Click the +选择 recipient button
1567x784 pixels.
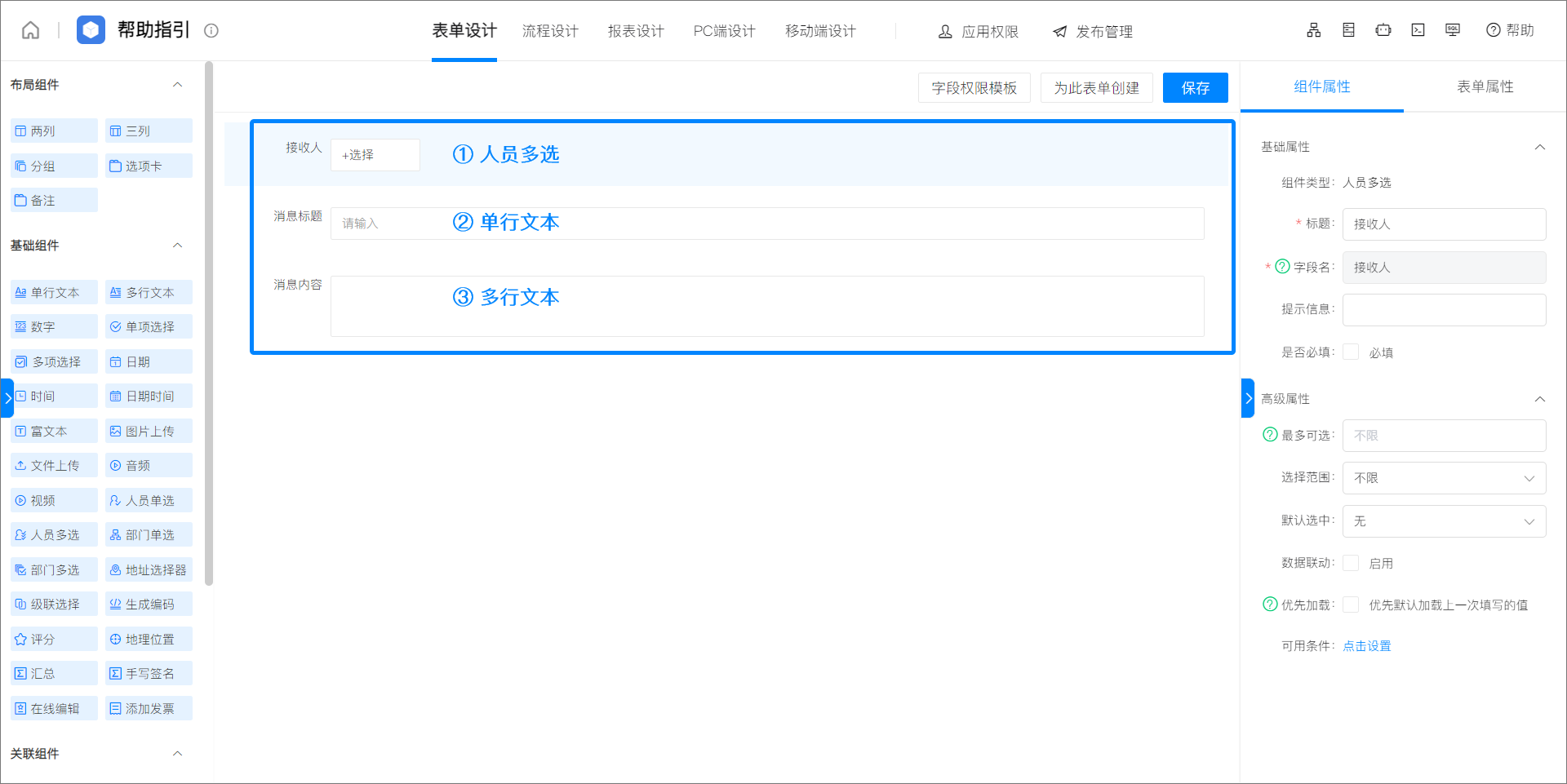click(x=375, y=155)
